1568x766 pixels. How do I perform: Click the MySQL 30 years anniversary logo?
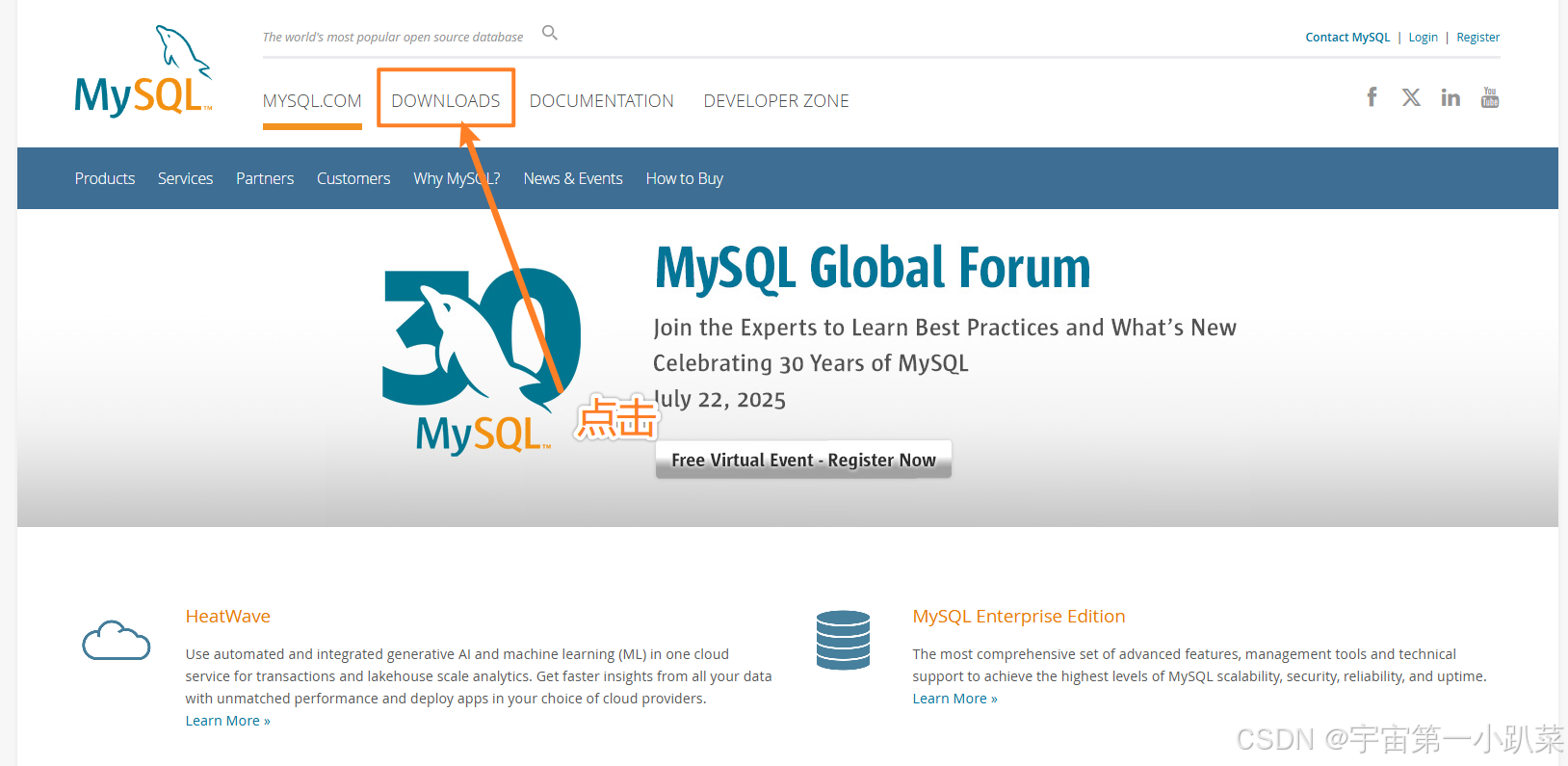[482, 361]
